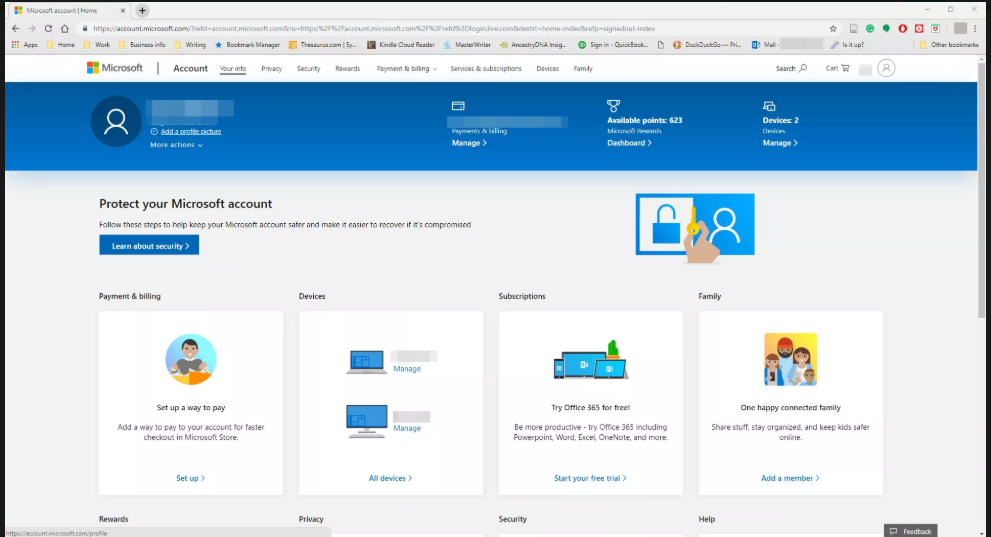Bookmark this page with the star icon
Screen dimensions: 991x537
(833, 28)
